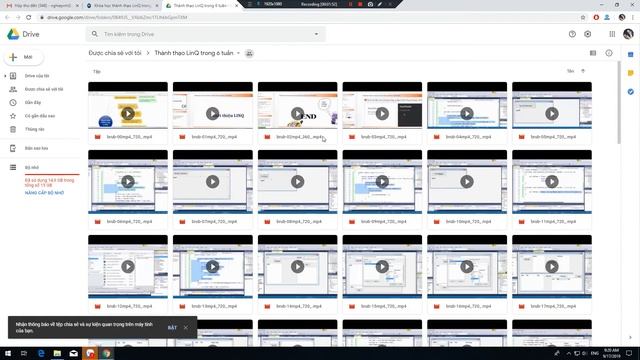Open Drive help menu question-mark icon

pos(572,34)
